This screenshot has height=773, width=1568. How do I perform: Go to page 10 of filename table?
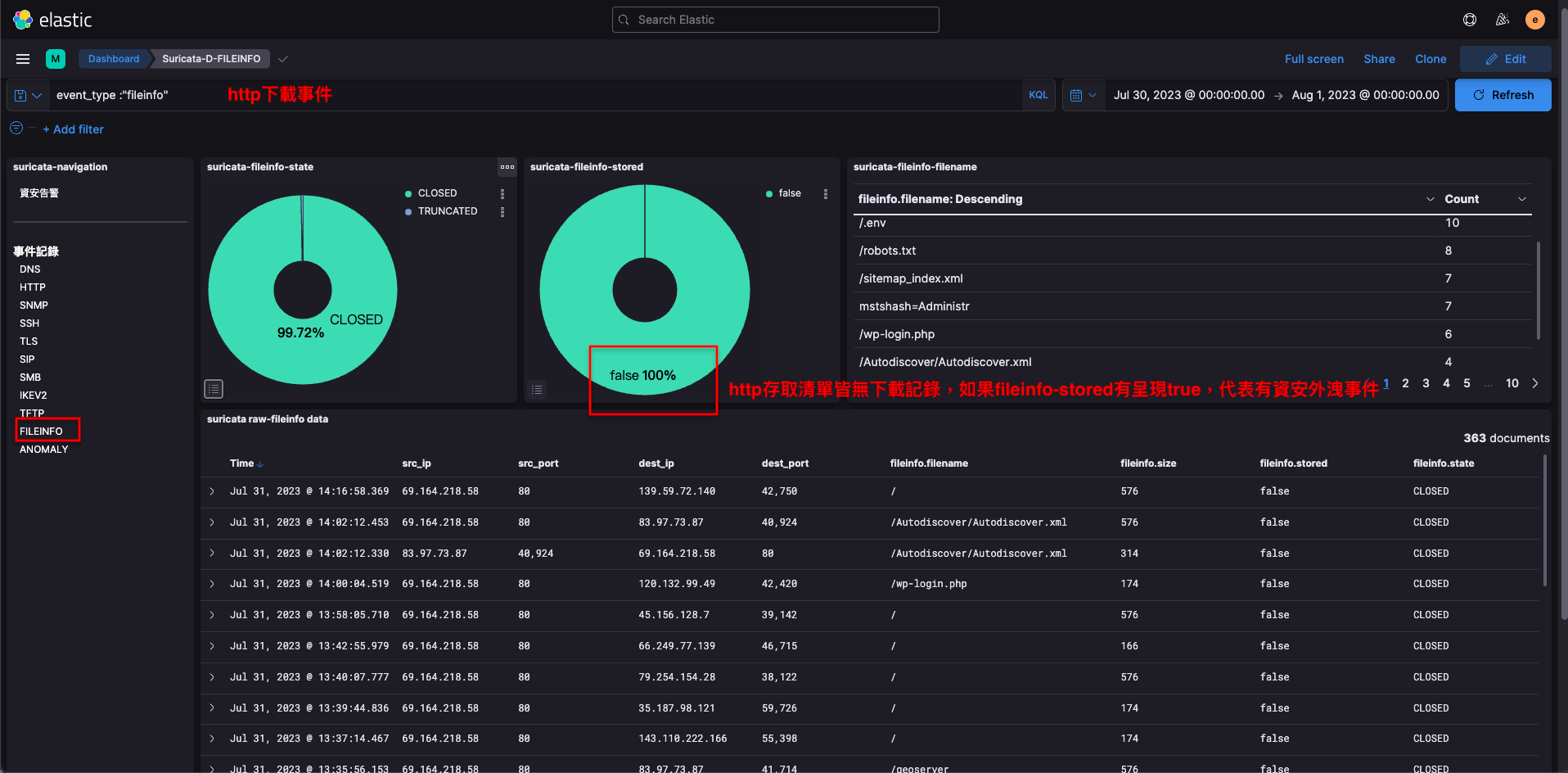click(1512, 383)
